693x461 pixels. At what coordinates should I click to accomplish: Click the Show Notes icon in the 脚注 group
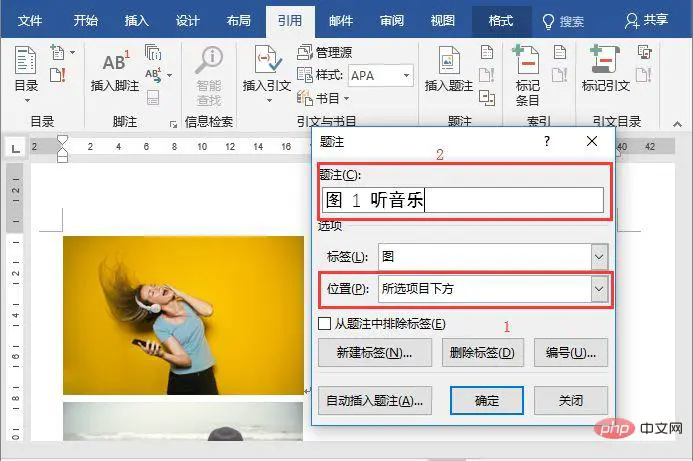[153, 98]
